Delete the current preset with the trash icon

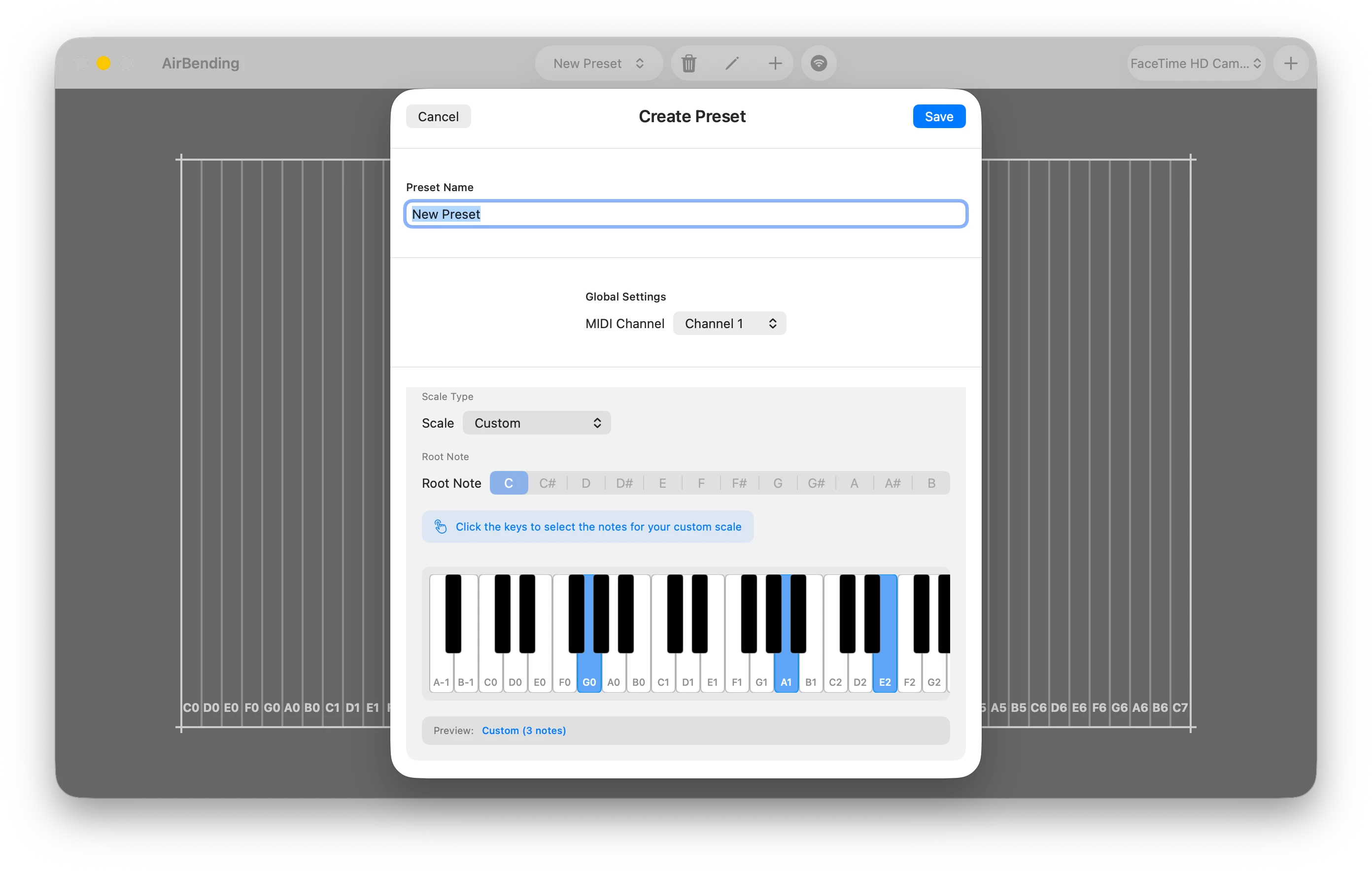coord(689,63)
